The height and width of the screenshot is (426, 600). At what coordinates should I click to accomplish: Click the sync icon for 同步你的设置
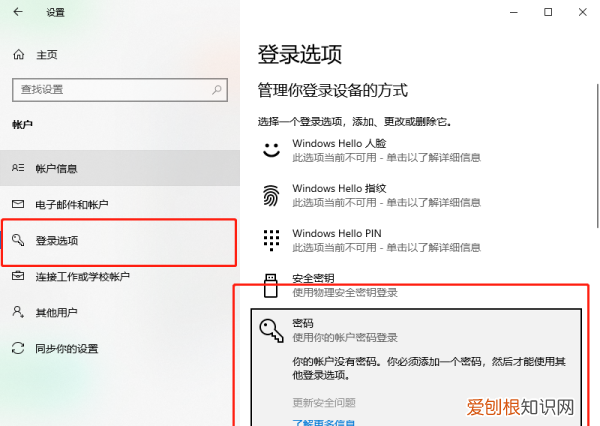point(18,348)
